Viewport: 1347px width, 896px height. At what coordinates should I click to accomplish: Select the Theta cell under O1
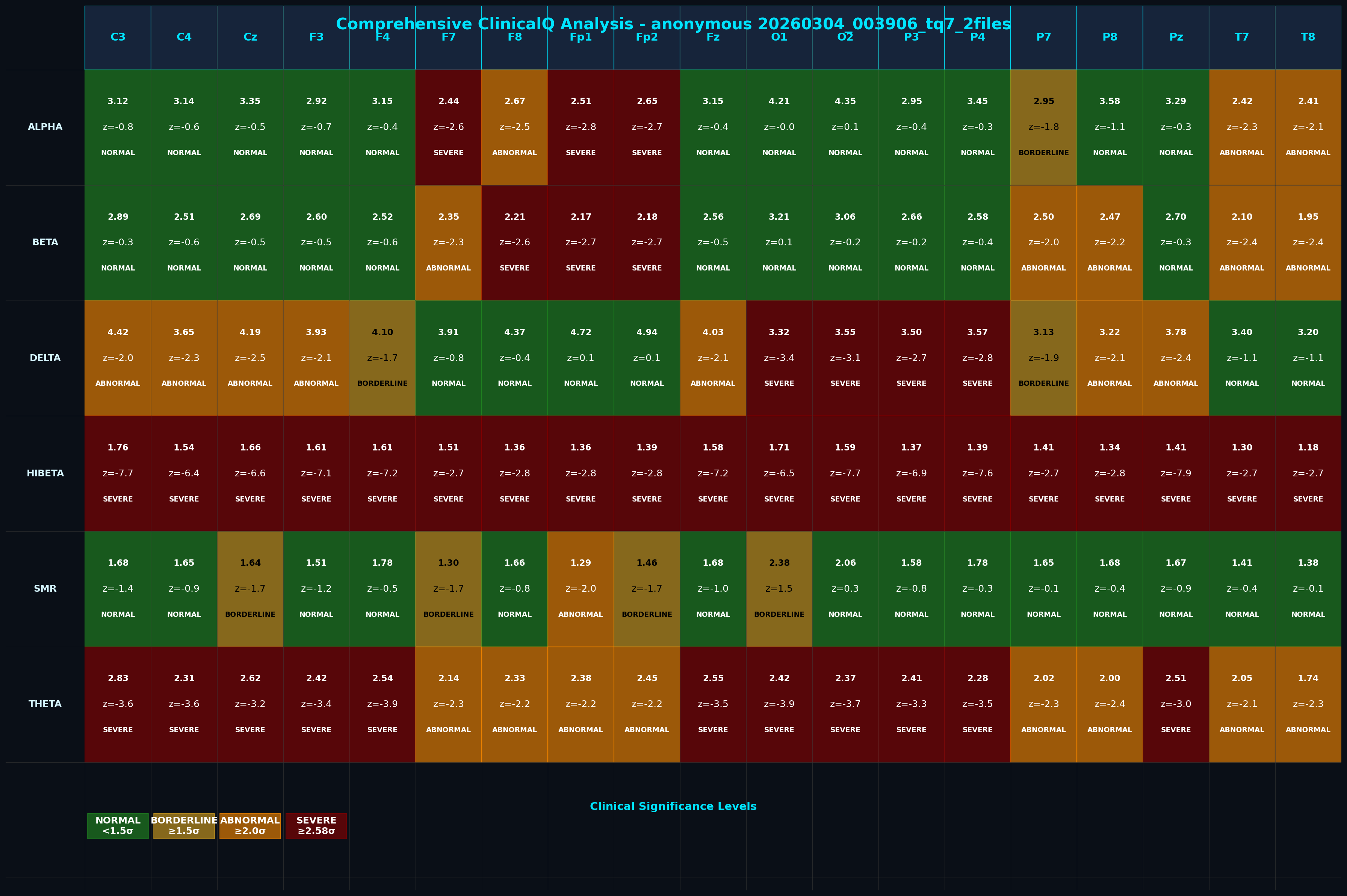pos(779,703)
